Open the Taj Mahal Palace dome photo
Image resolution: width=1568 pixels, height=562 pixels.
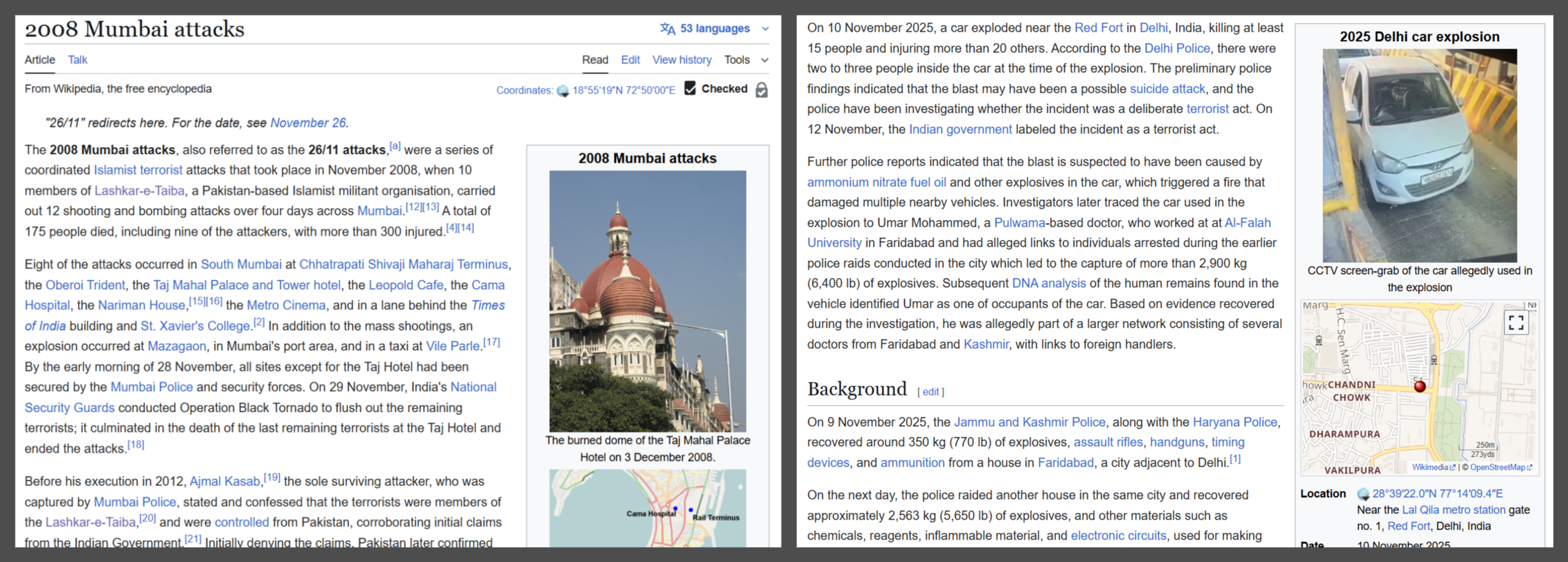(647, 301)
